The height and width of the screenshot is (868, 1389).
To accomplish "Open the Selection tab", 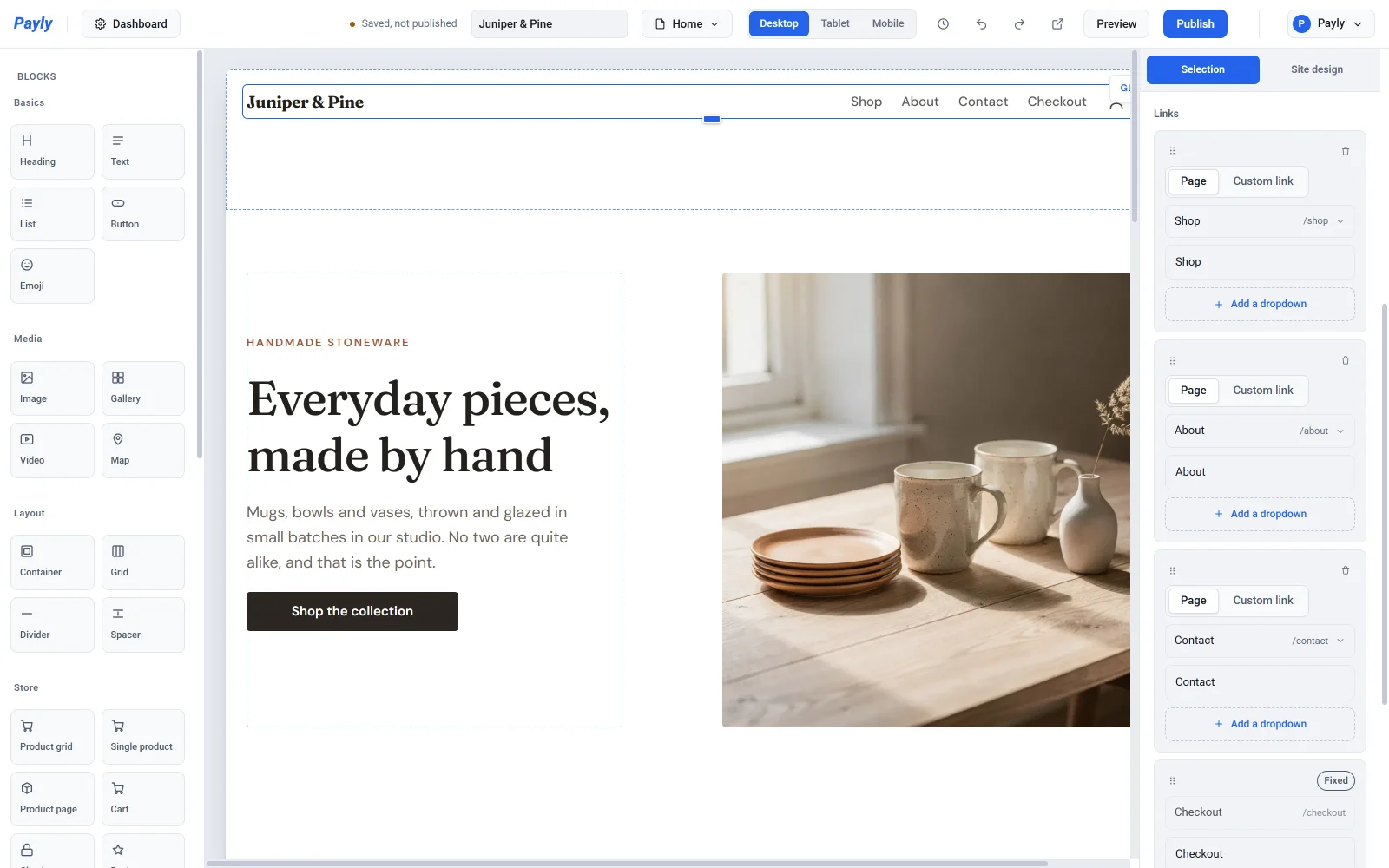I will tap(1202, 69).
